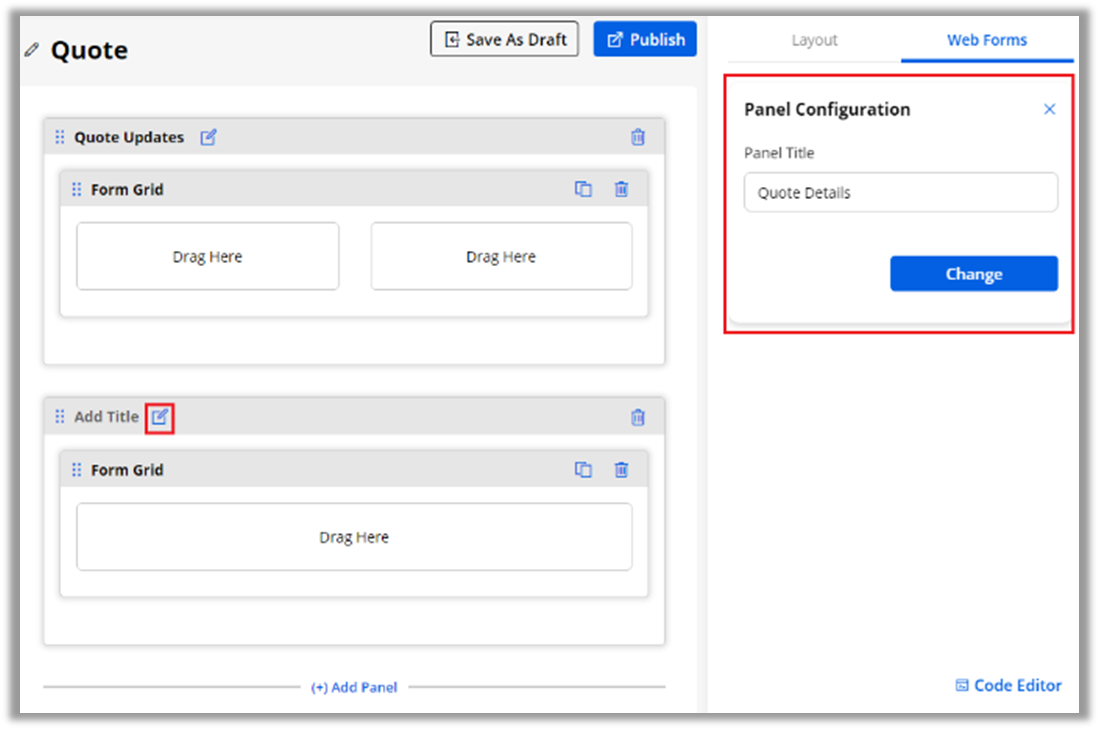The height and width of the screenshot is (730, 1100).
Task: Publish the Quote form
Action: click(x=645, y=40)
